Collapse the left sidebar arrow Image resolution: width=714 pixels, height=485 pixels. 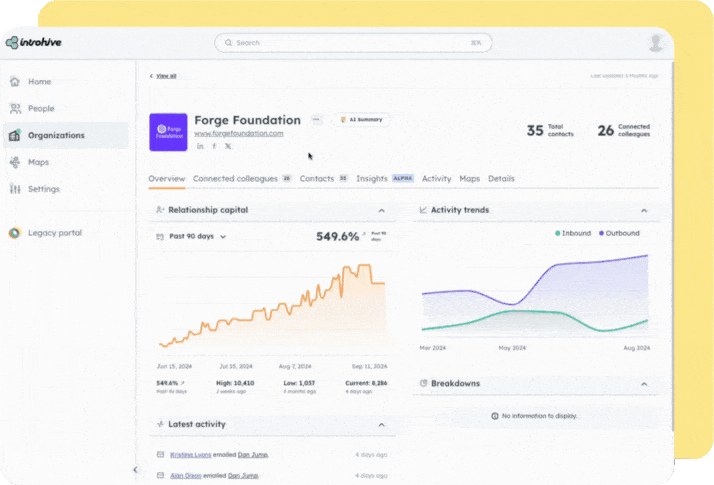[x=135, y=470]
